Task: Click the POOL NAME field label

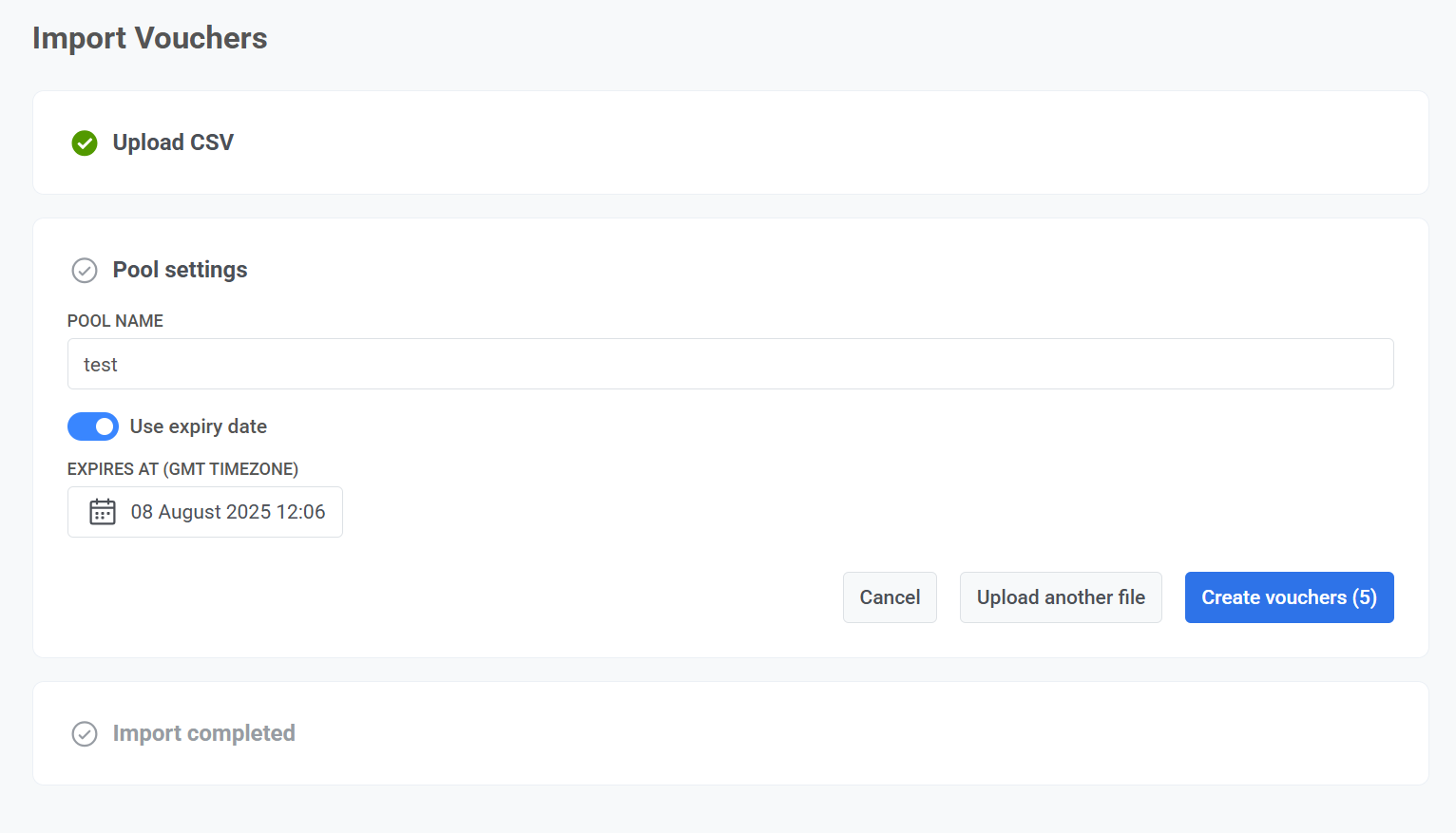Action: [115, 321]
